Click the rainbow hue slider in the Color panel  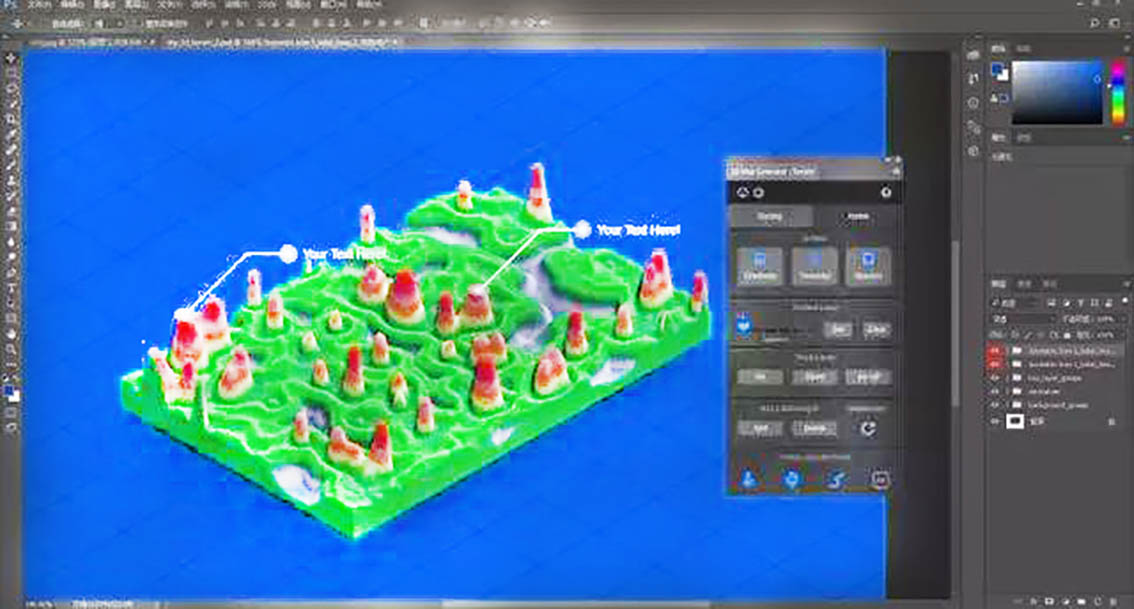point(1118,93)
